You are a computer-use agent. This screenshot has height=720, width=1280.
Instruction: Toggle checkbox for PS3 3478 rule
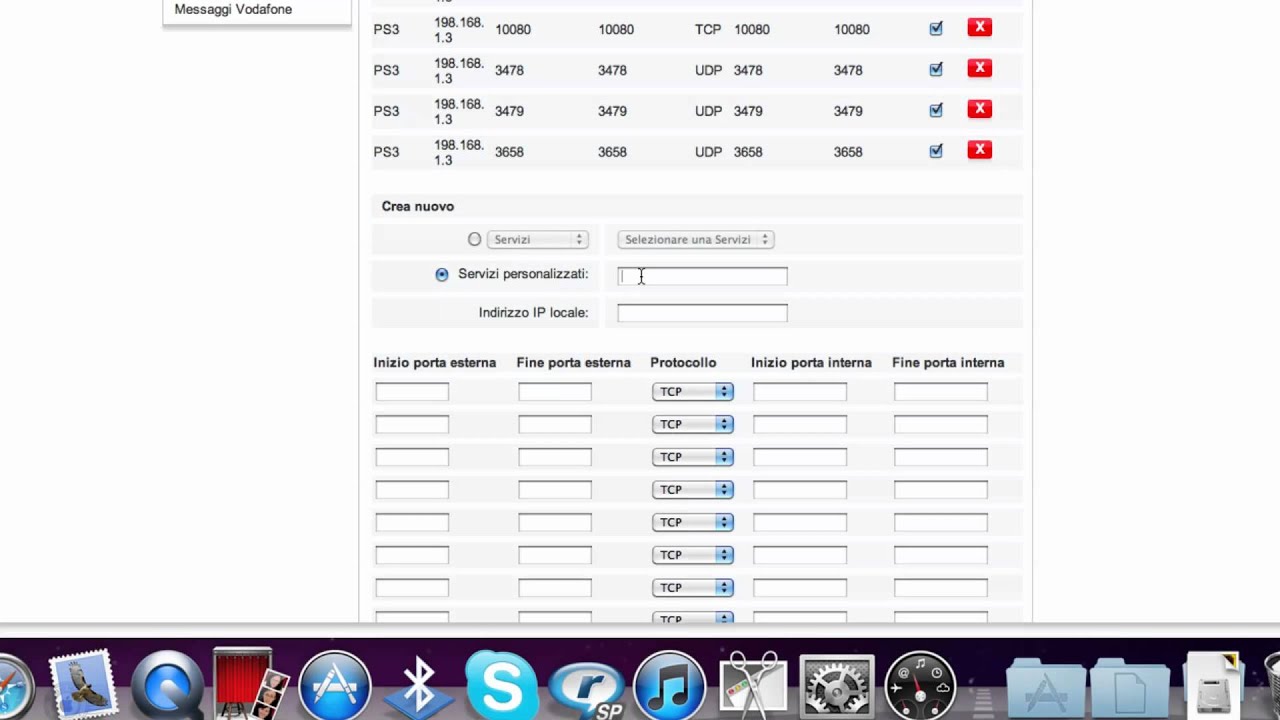click(x=936, y=70)
